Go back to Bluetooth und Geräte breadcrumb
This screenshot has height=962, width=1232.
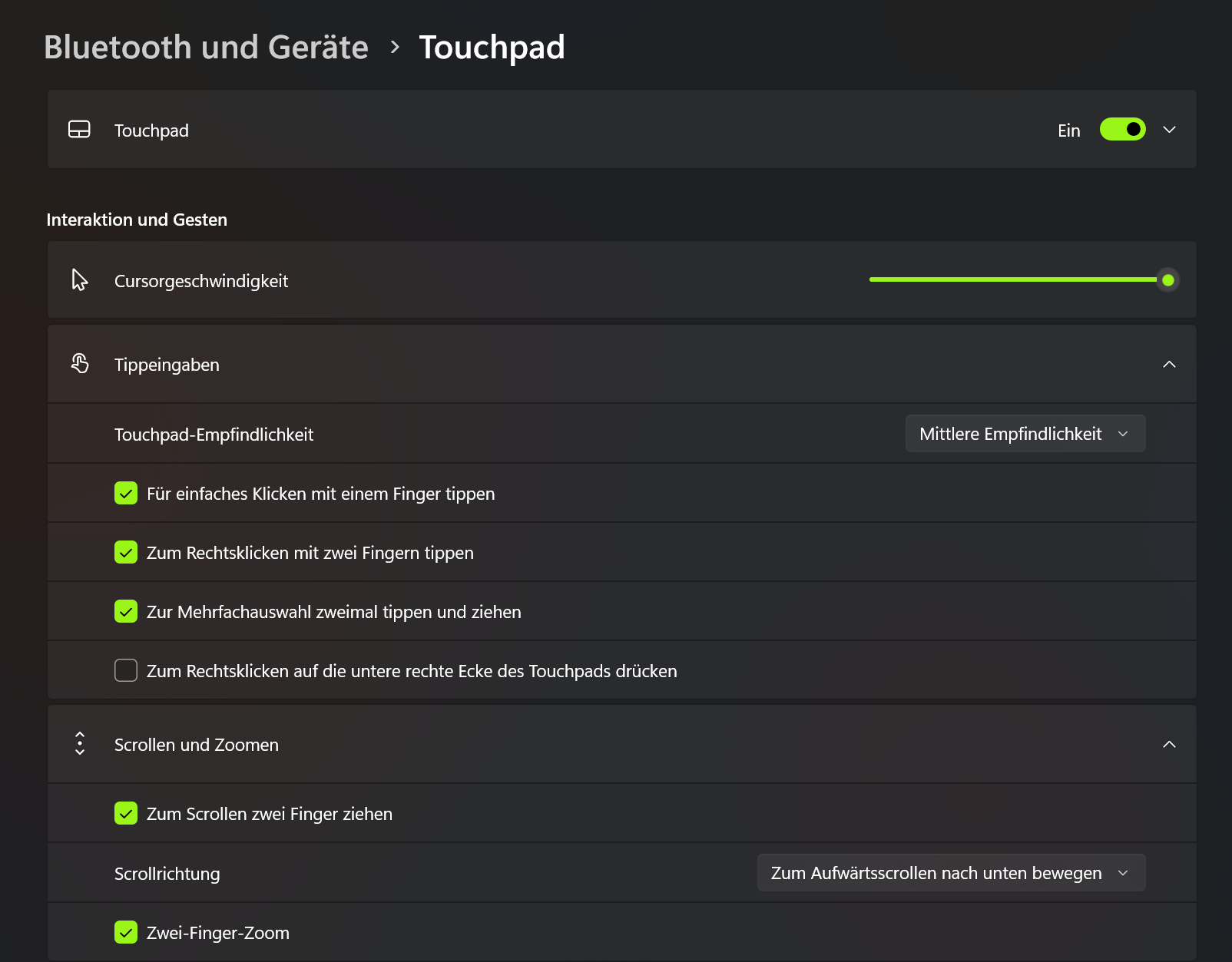click(x=206, y=47)
